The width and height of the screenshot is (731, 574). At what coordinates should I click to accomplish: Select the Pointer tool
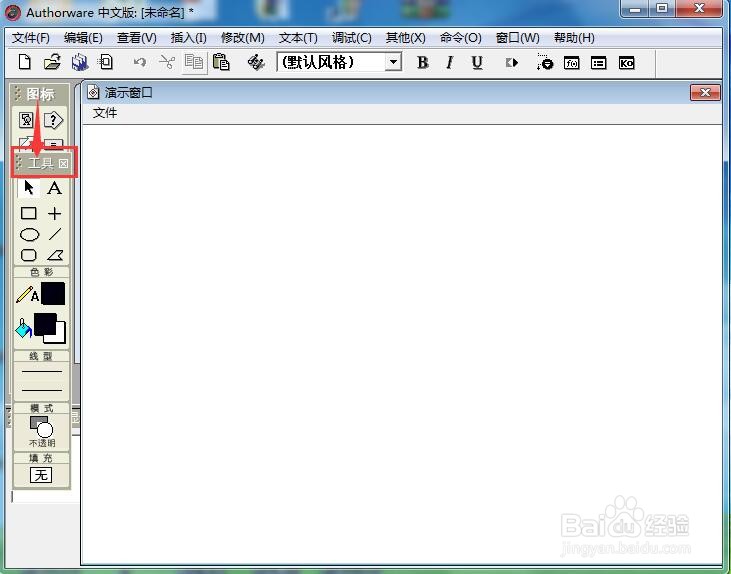[29, 187]
